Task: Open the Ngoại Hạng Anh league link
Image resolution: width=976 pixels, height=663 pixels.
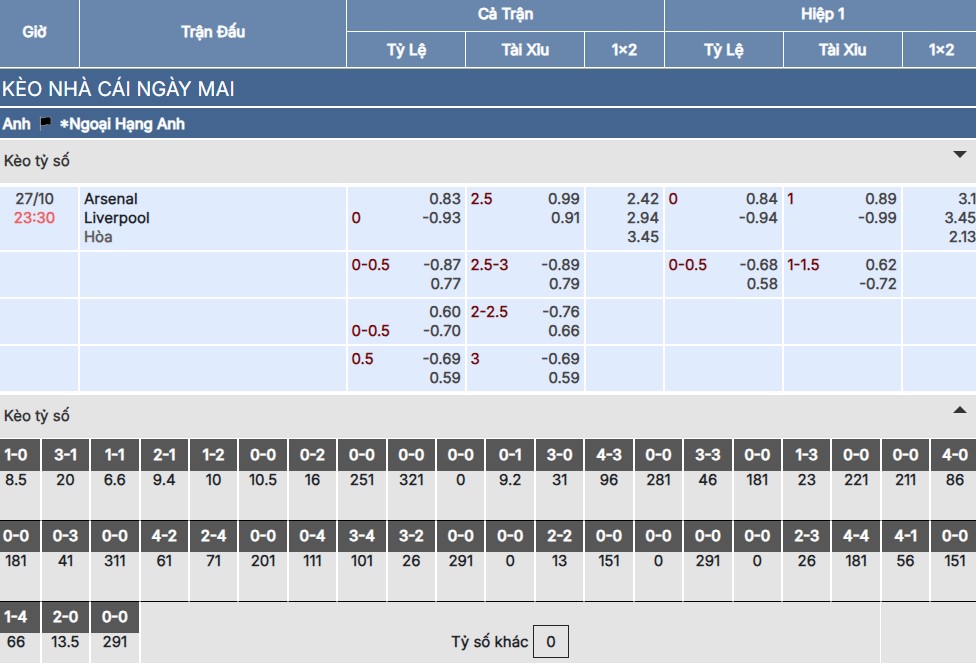Action: (126, 124)
